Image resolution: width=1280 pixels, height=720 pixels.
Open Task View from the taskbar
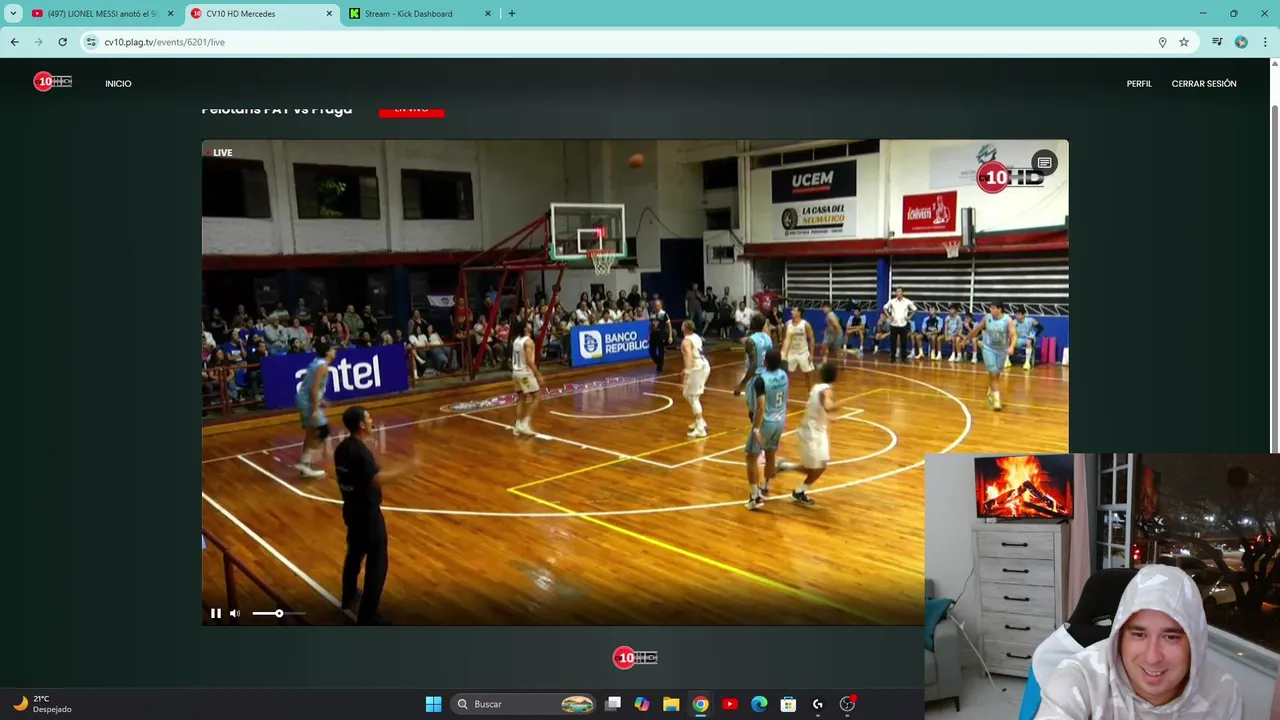[x=613, y=704]
